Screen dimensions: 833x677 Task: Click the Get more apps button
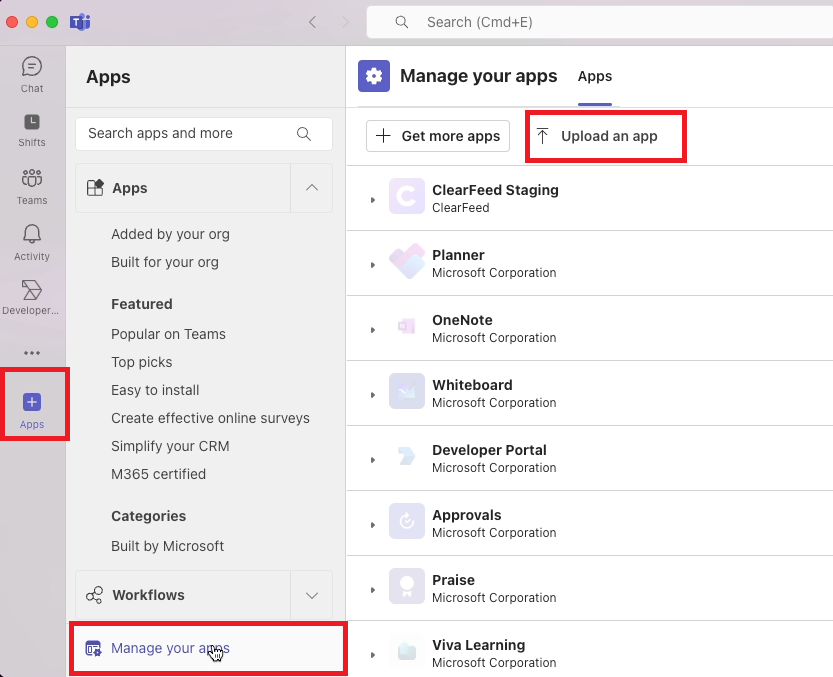click(438, 136)
